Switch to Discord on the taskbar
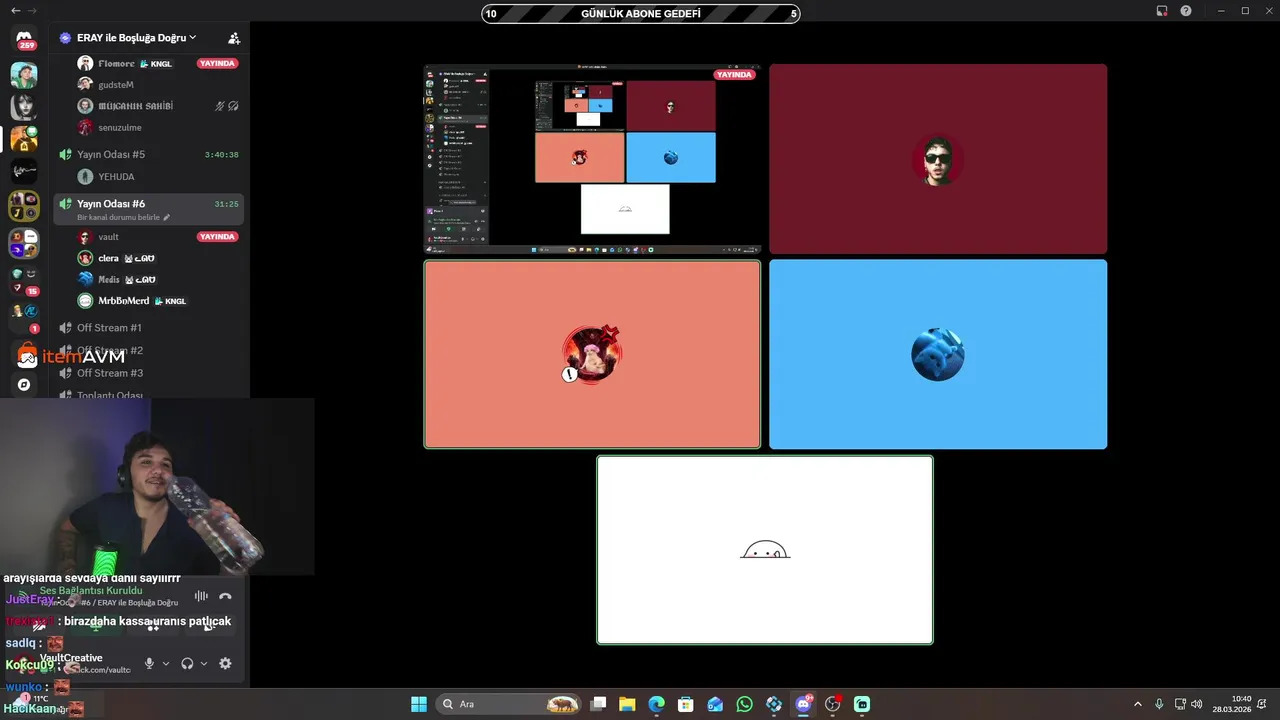Screen dimensions: 1280x720 click(x=803, y=704)
